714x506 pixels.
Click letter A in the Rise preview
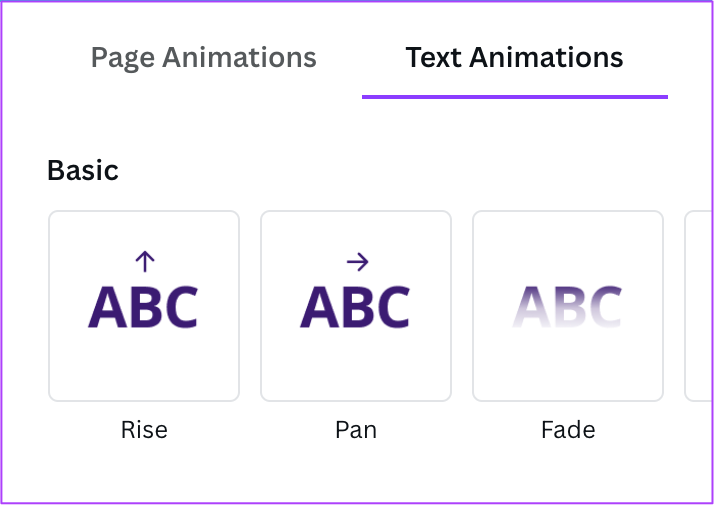tap(106, 307)
